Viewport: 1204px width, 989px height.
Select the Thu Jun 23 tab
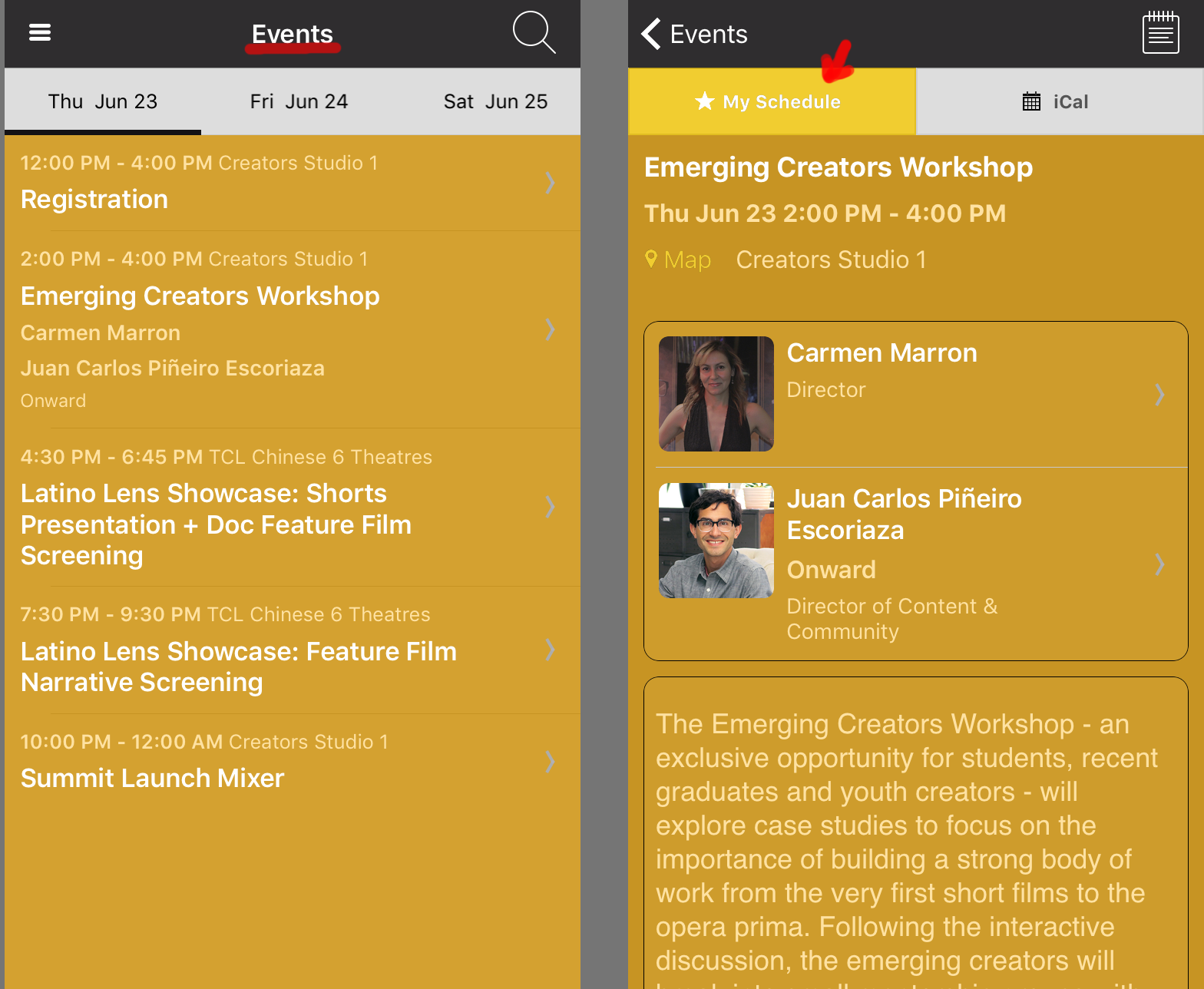[x=103, y=101]
